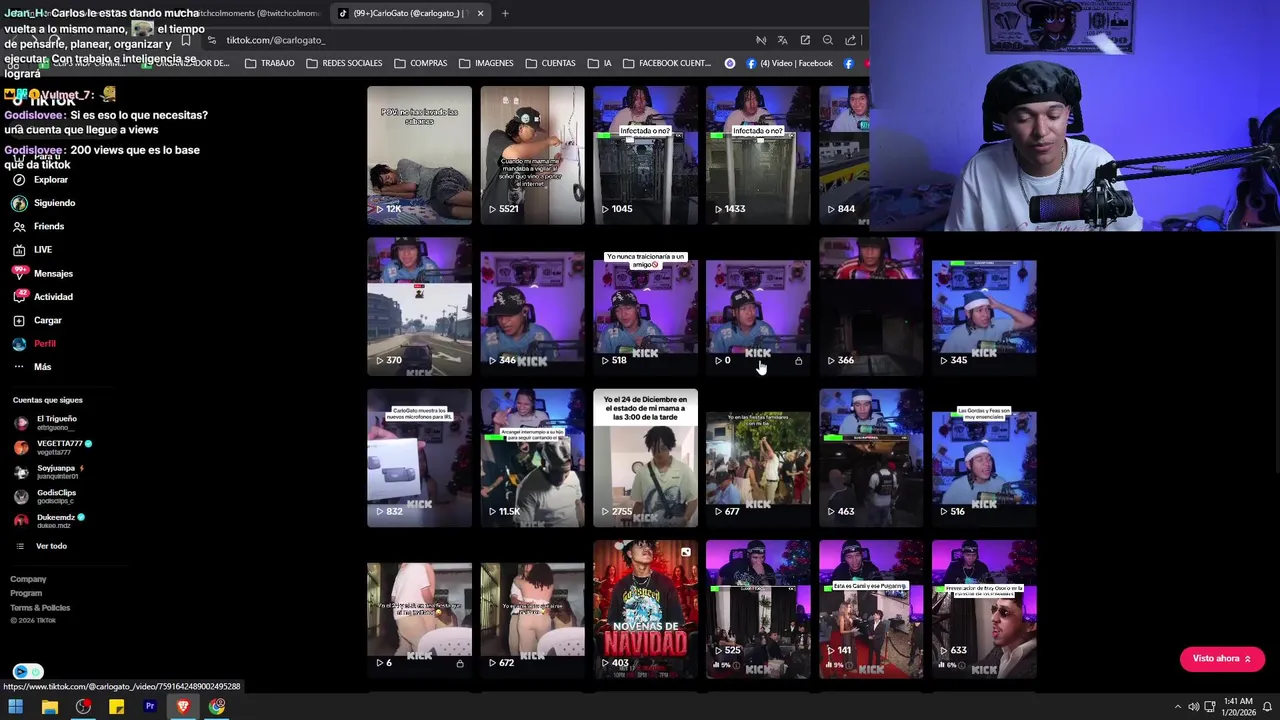The width and height of the screenshot is (1280, 720).
Task: Go to the Friends section
Action: [39, 226]
